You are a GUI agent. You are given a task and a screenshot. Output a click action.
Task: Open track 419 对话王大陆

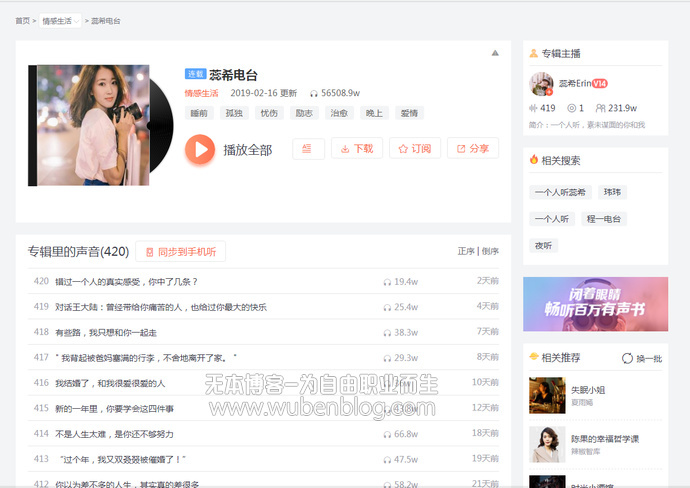(161, 307)
